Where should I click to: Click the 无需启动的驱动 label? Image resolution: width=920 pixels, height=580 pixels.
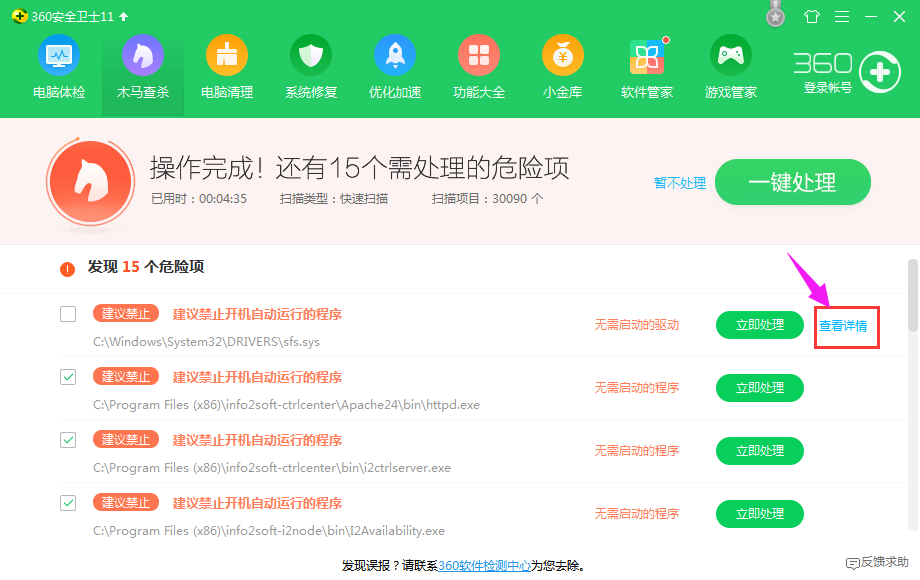coord(637,325)
